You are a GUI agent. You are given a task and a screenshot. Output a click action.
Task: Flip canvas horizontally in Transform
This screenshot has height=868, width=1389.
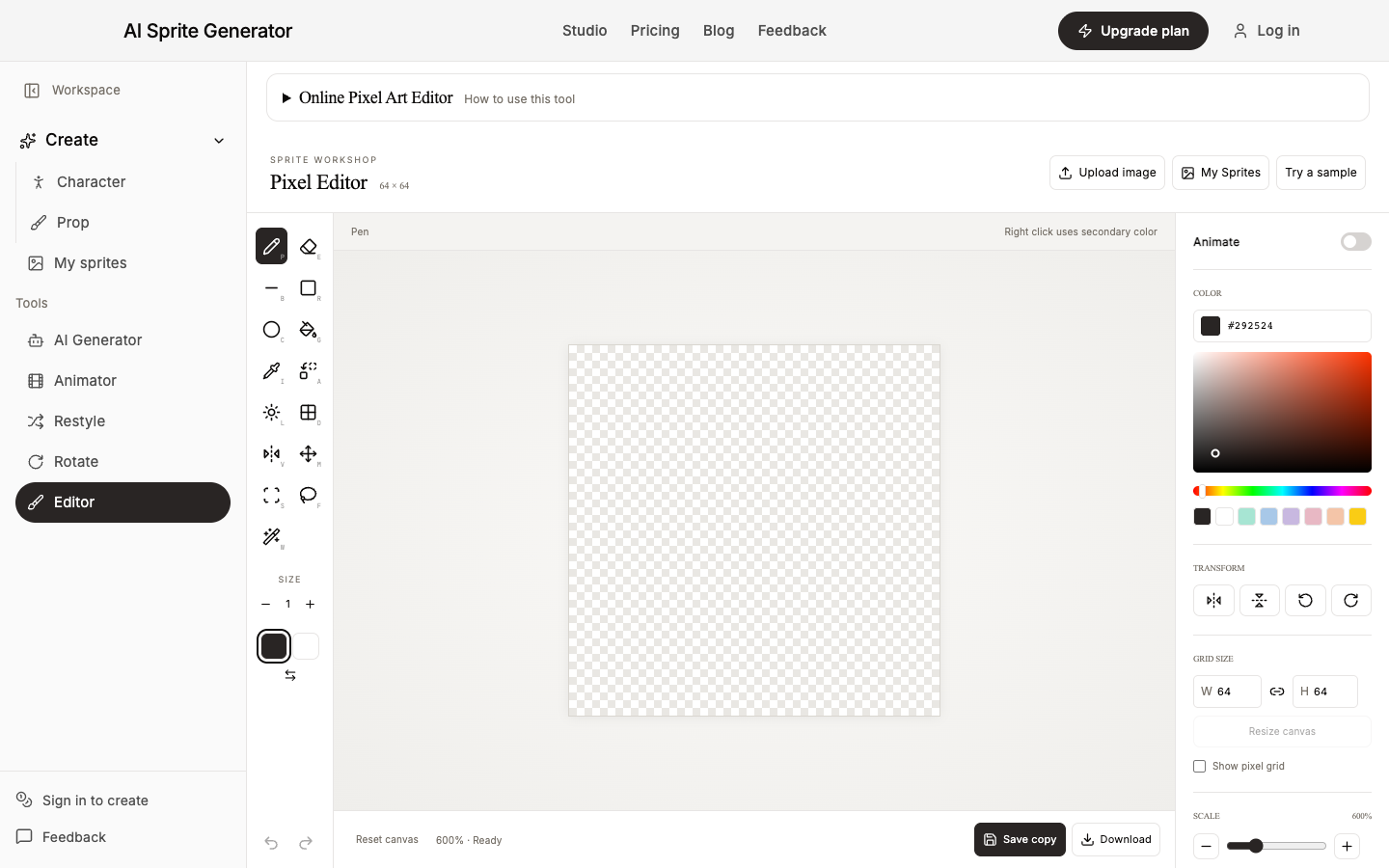tap(1213, 600)
